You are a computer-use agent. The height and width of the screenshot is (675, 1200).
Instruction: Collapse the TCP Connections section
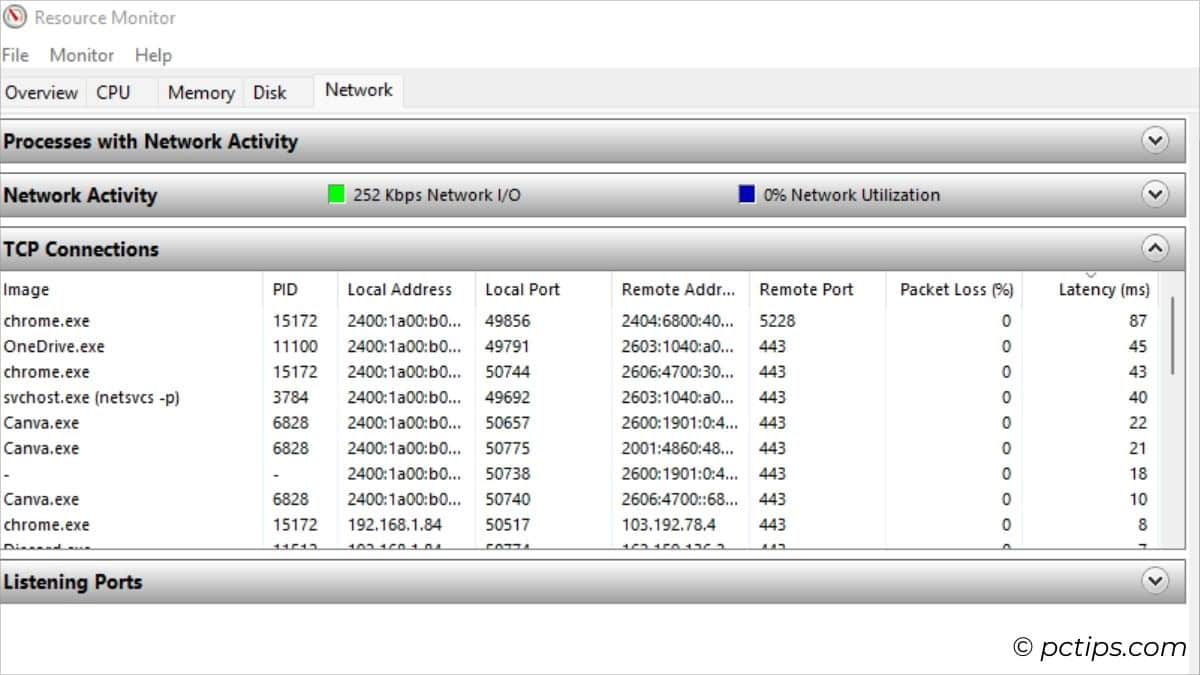click(x=1156, y=247)
